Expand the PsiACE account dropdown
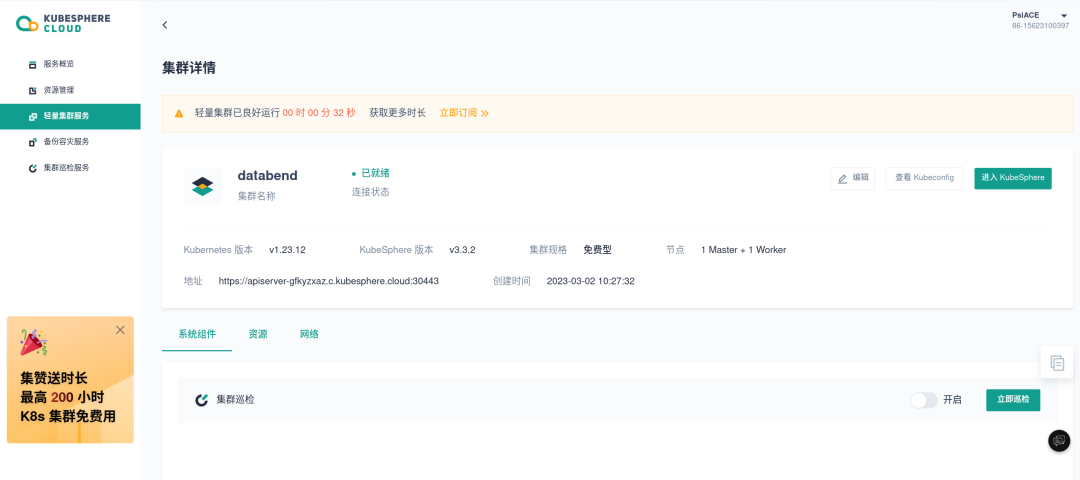The image size is (1080, 480). point(1064,15)
